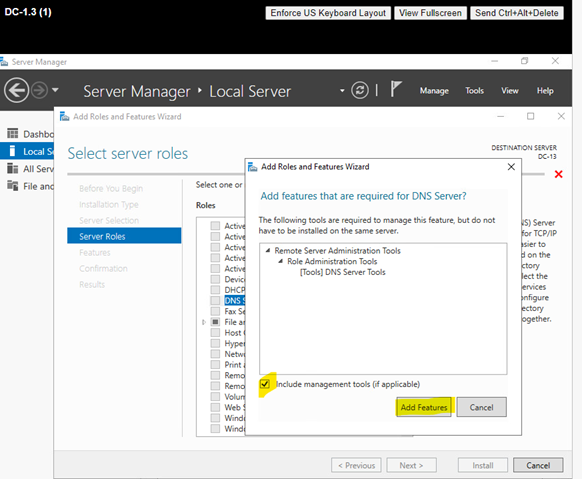The image size is (582, 479).
Task: Click the back arrow in Server Manager
Action: click(x=16, y=91)
